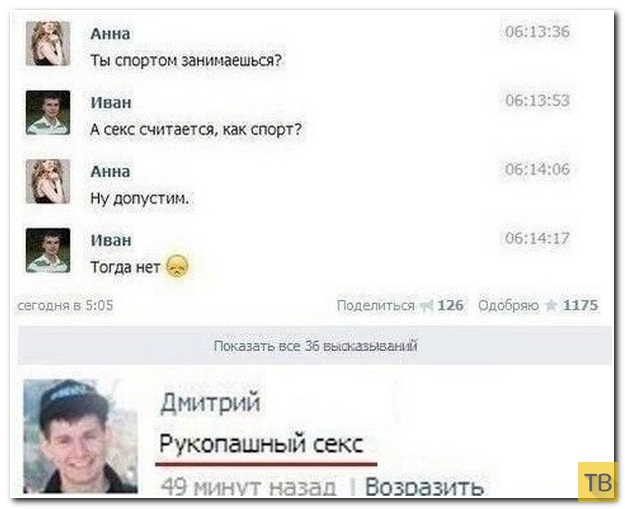625x509 pixels.
Task: Click the Поделиться link
Action: [x=376, y=305]
